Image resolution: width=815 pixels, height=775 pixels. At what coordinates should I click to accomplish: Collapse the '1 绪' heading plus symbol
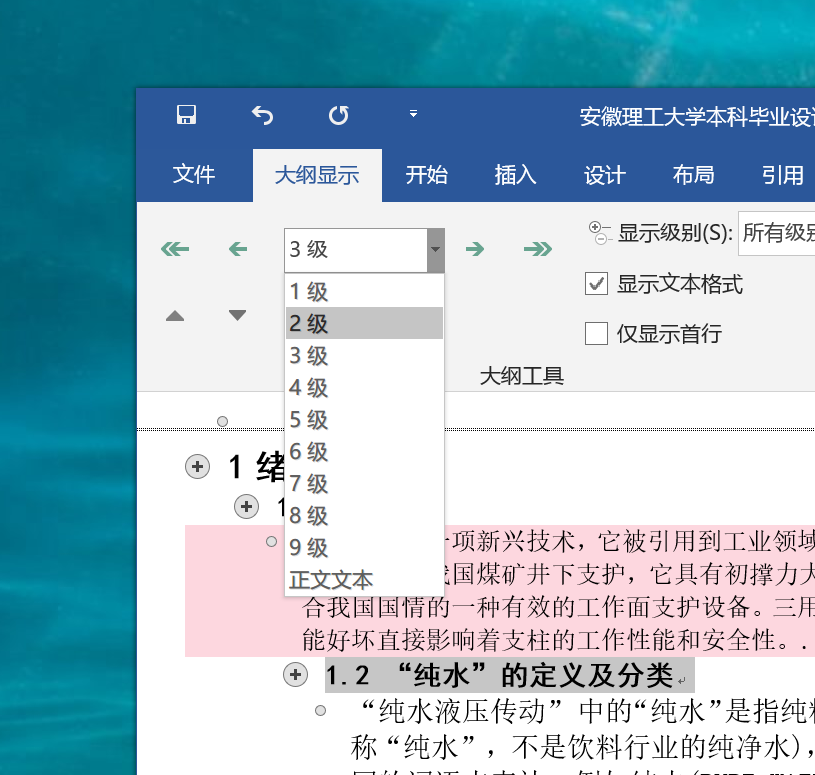coord(198,466)
